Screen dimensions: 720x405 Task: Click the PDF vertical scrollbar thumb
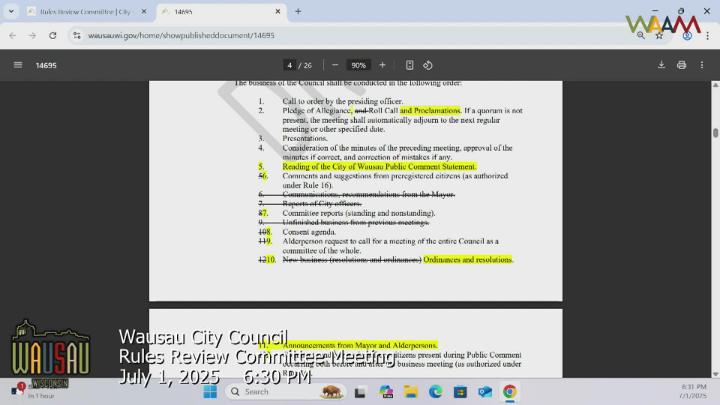point(715,133)
